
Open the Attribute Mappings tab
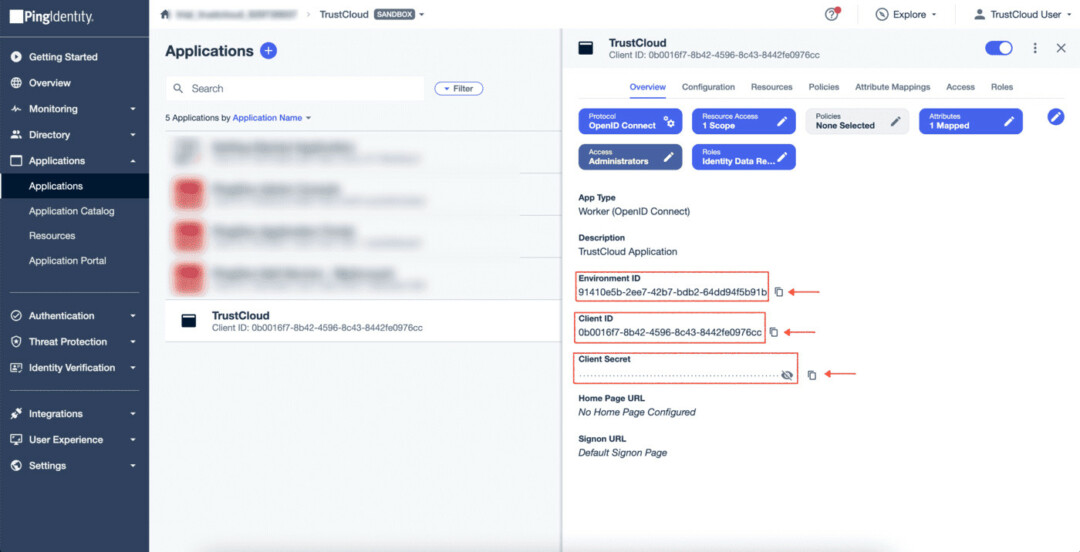[893, 87]
